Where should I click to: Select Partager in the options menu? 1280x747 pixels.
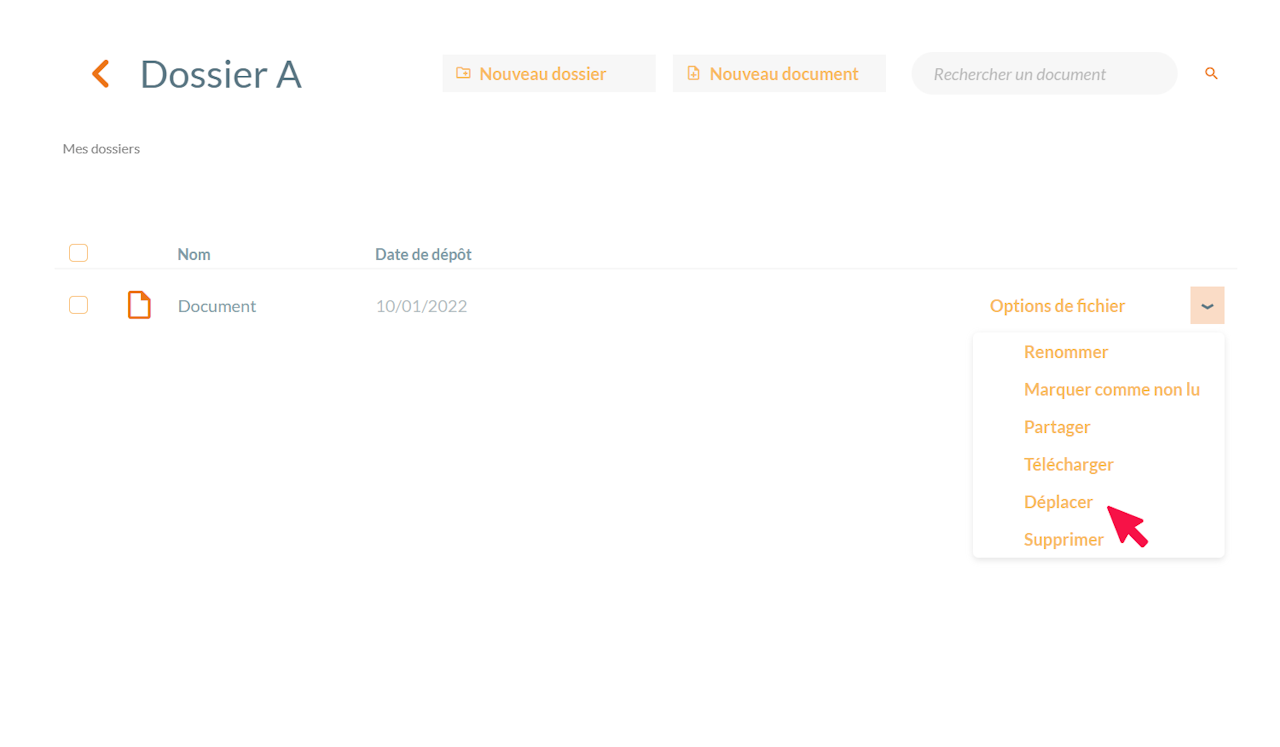coord(1057,427)
